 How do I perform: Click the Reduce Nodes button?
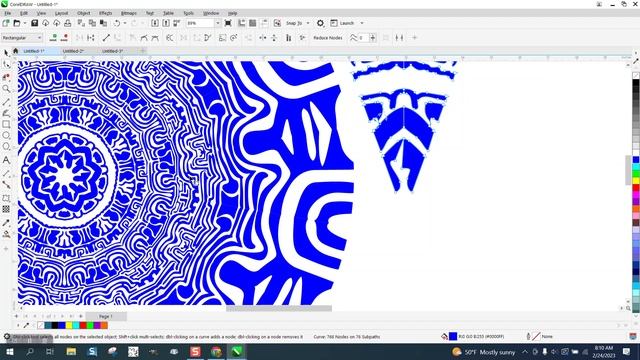click(328, 38)
